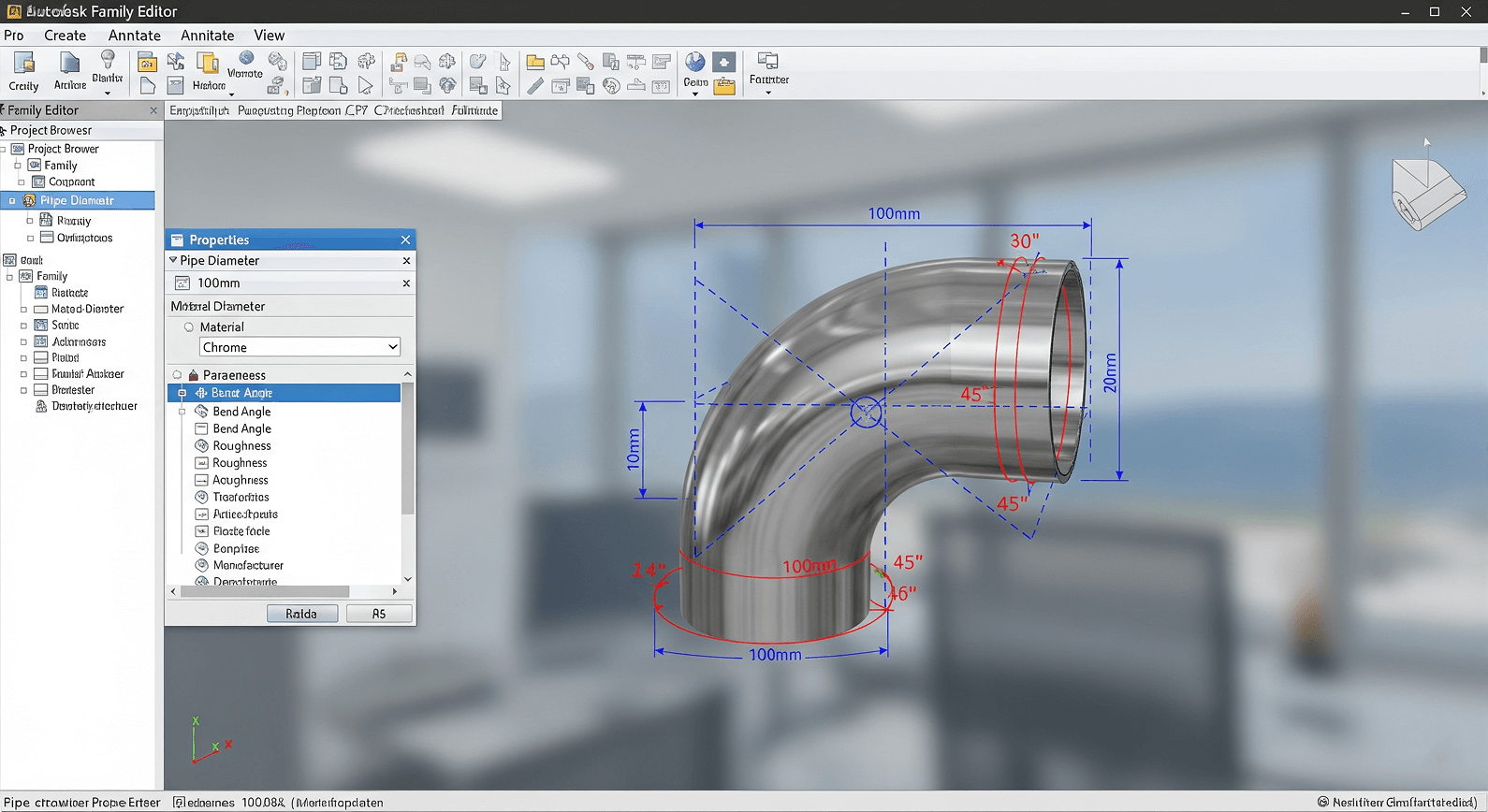Click the globe icon above Geiro
1488x812 pixels.
coord(694,62)
